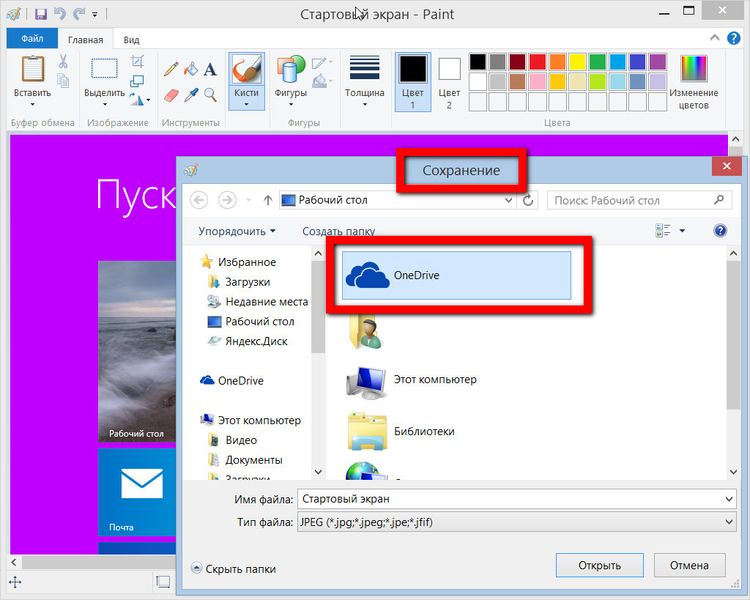The width and height of the screenshot is (750, 600).
Task: Select Цвет 1 foreground color box
Action: click(x=413, y=81)
